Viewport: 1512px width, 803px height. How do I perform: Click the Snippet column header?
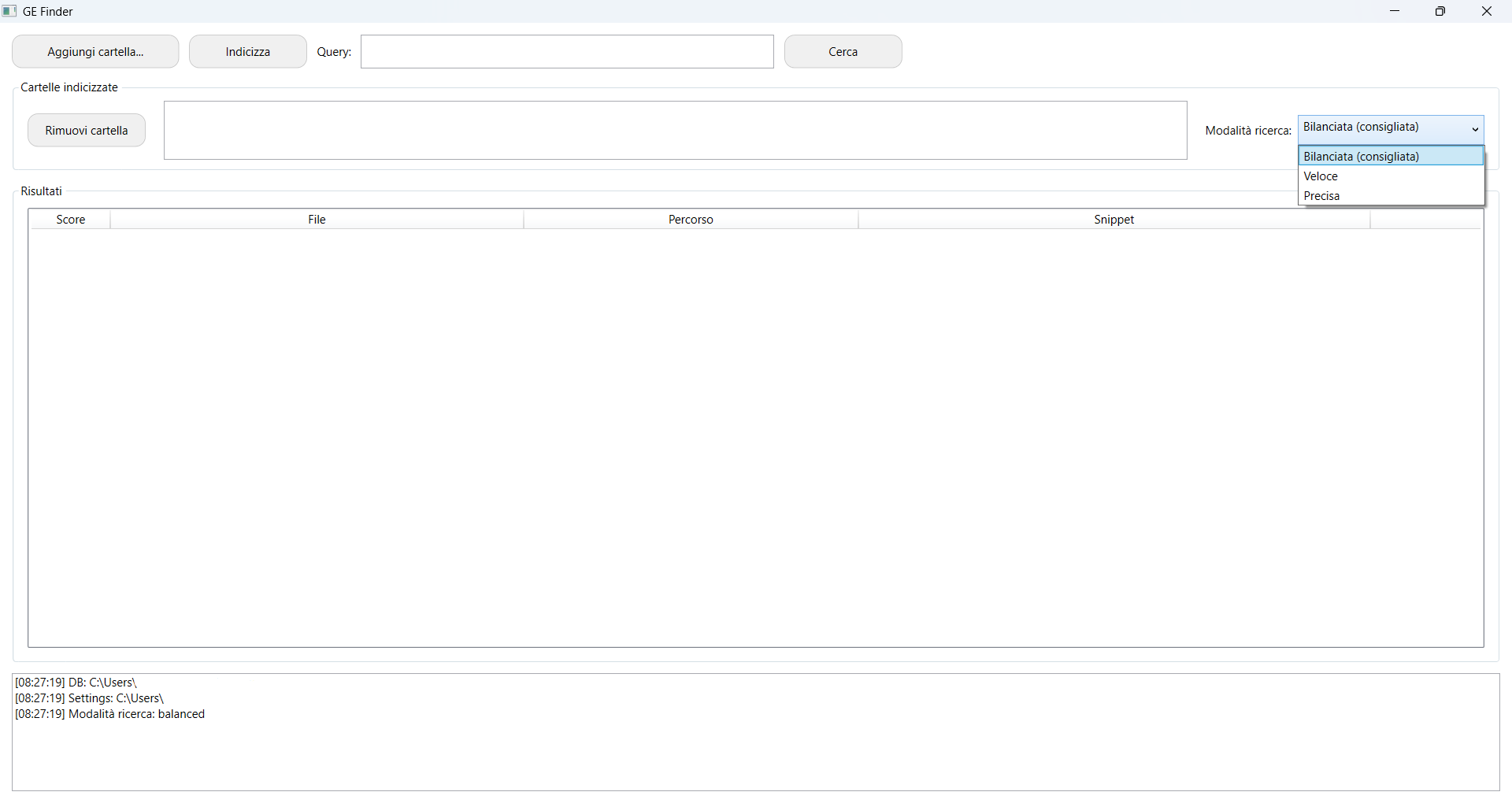click(1114, 220)
